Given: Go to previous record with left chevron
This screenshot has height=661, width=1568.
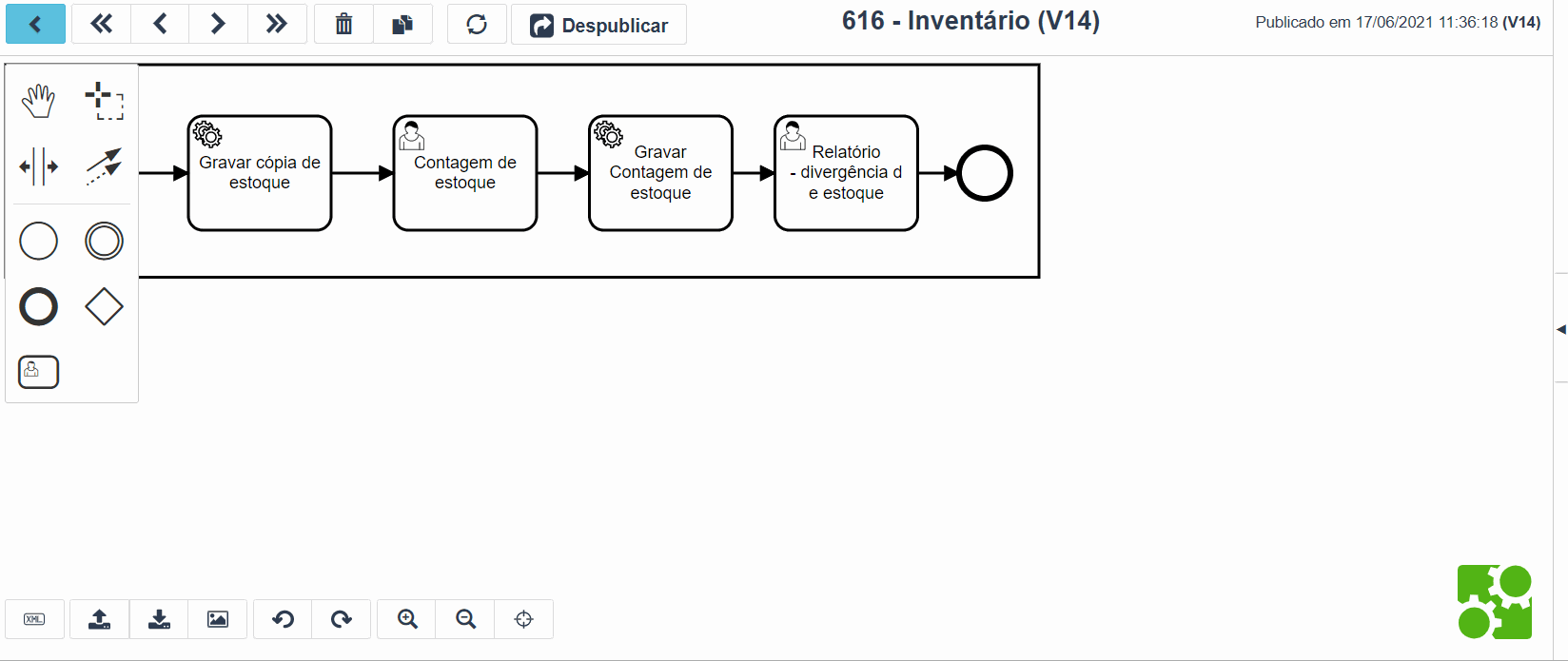Looking at the screenshot, I should click(160, 24).
